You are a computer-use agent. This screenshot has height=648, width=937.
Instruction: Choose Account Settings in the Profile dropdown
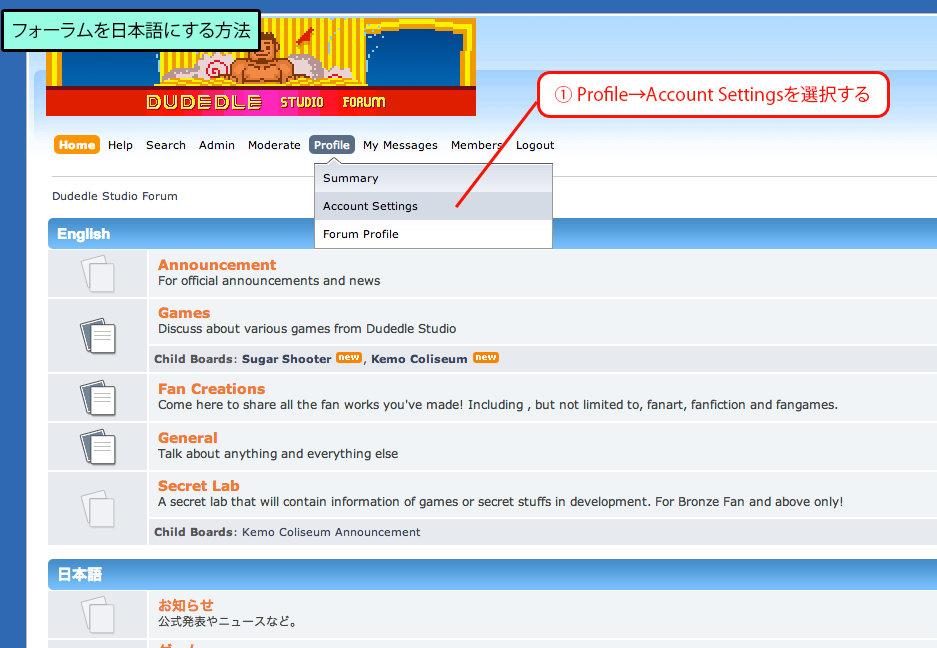pyautogui.click(x=433, y=206)
